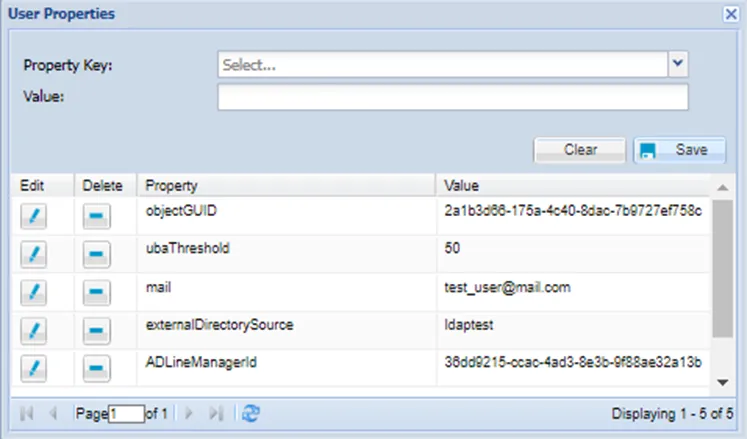
Task: Edit the mail property row
Action: (x=33, y=292)
